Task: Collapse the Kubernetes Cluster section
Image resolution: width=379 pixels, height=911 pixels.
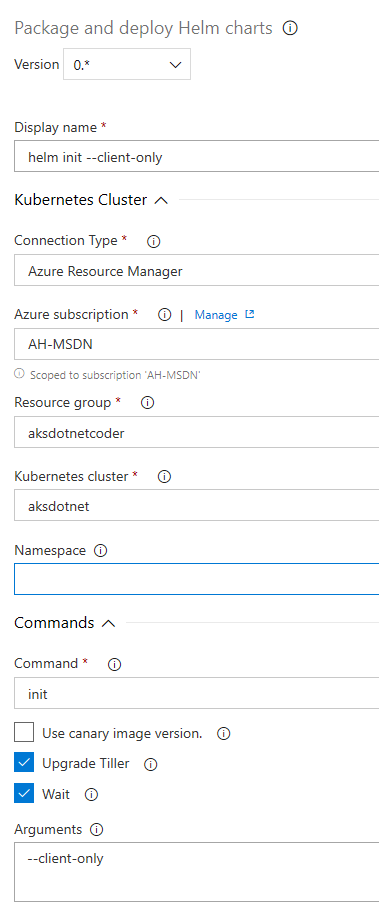Action: [161, 200]
